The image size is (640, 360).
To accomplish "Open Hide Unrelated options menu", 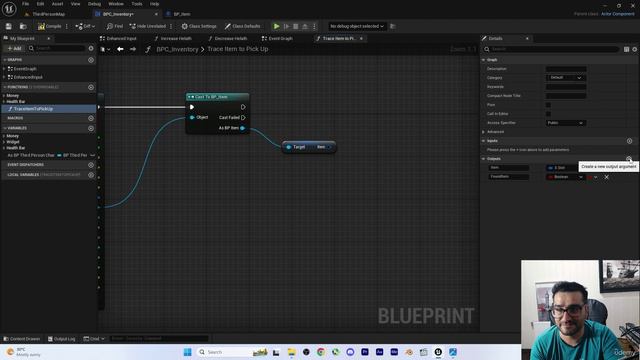I will point(171,26).
